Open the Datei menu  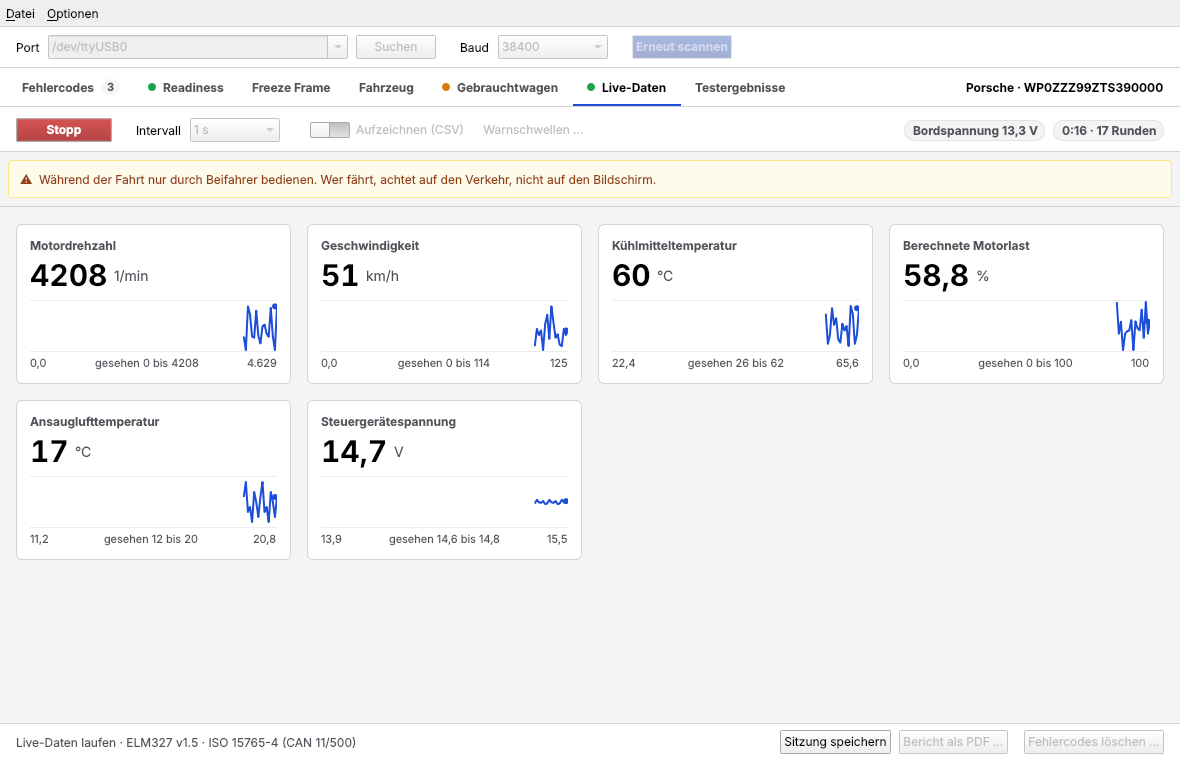click(x=20, y=14)
